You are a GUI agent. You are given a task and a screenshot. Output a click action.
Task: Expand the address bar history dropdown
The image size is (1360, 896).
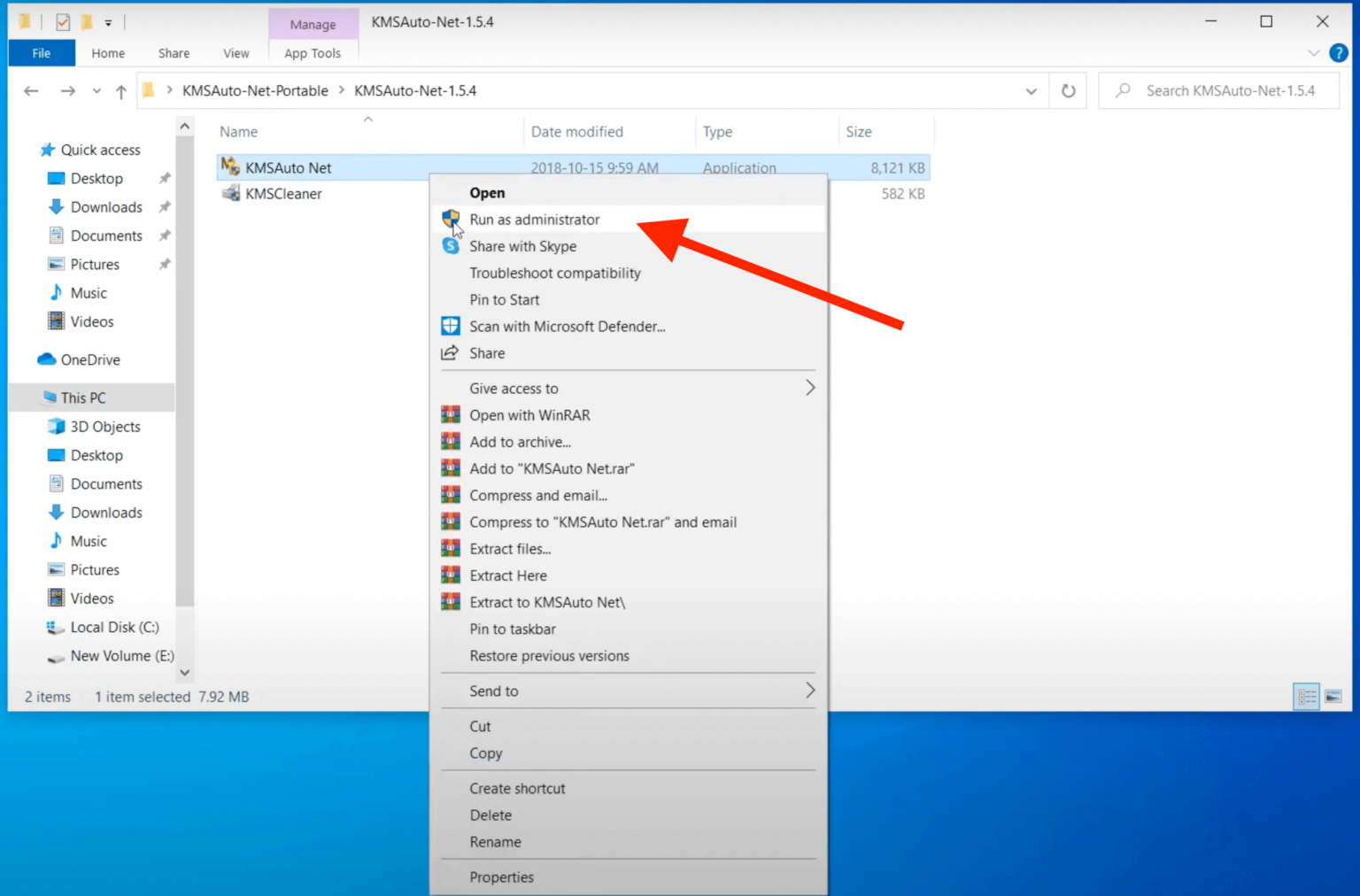pyautogui.click(x=1031, y=90)
